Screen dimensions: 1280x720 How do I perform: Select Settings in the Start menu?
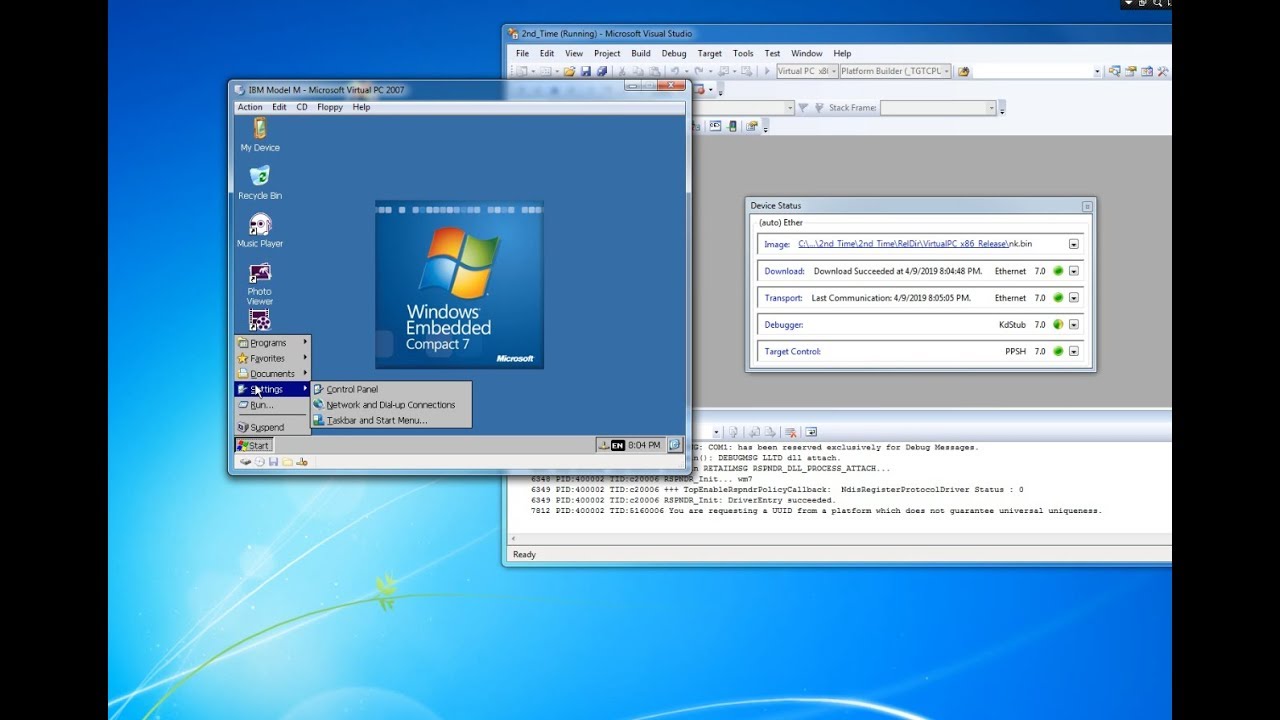tap(272, 389)
